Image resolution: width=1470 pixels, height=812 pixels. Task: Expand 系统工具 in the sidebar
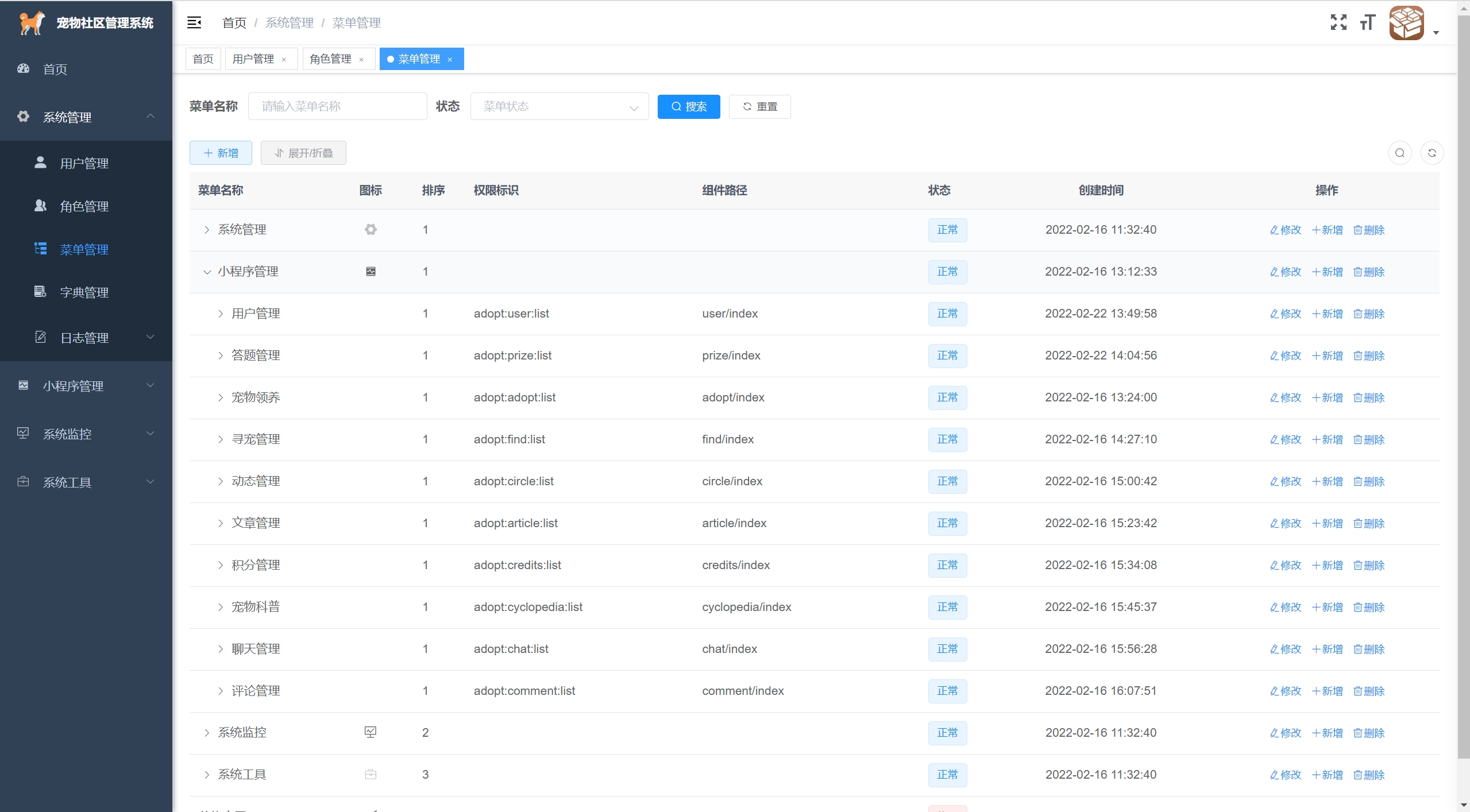(86, 482)
